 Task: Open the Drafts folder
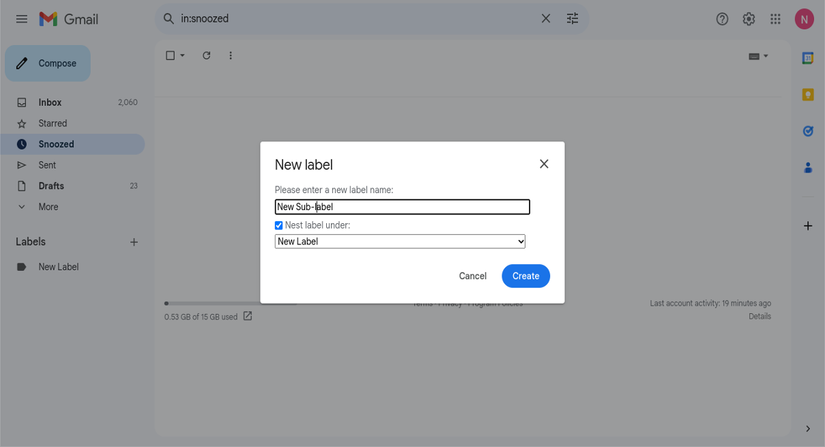[x=51, y=186]
